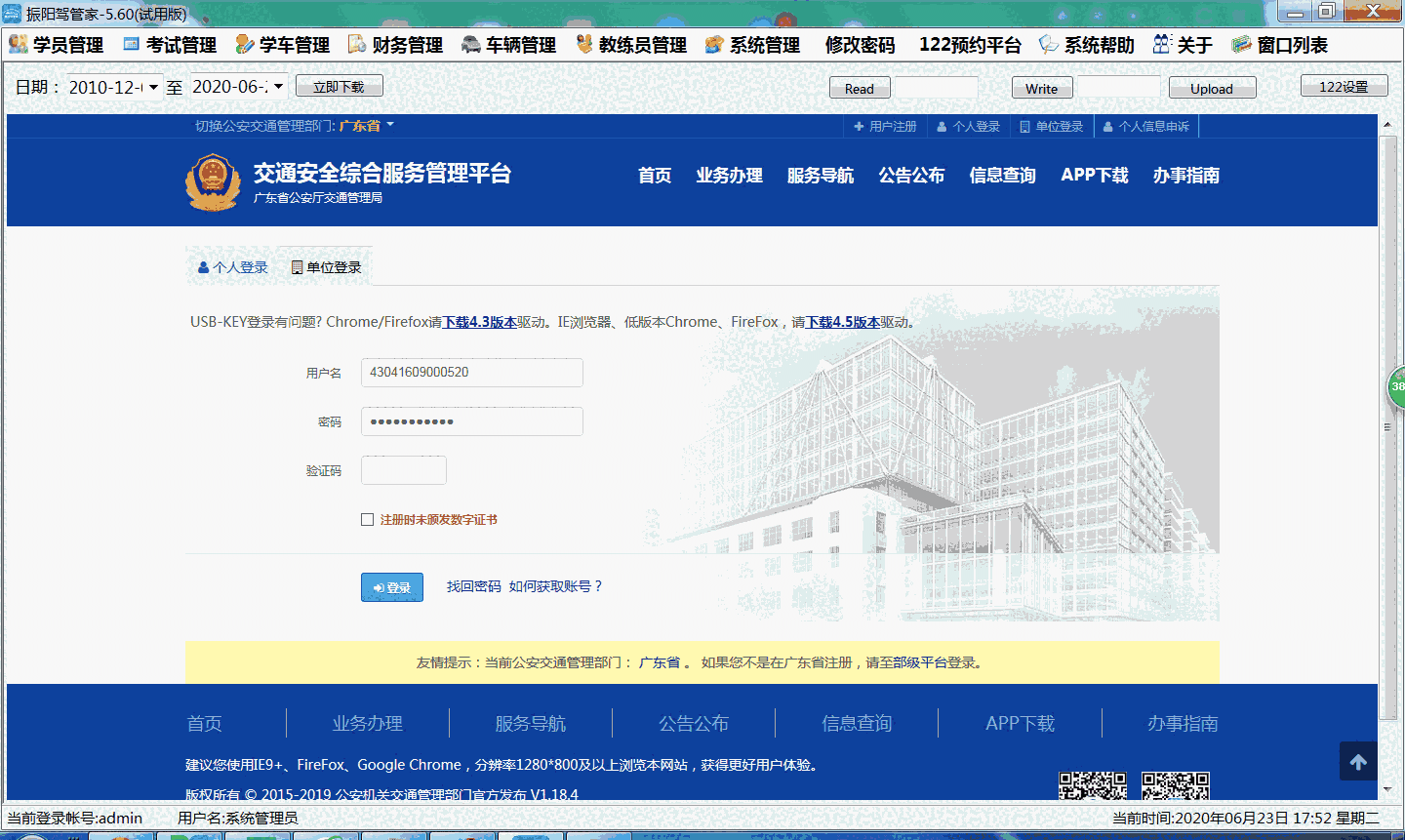Click 办事指南 in the footer navigation

[x=1183, y=724]
